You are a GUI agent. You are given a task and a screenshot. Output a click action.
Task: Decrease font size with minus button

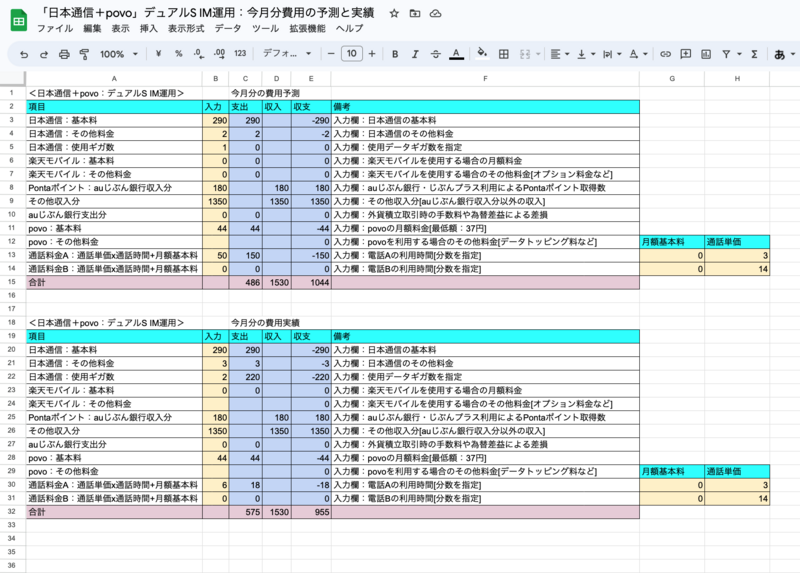pyautogui.click(x=331, y=54)
